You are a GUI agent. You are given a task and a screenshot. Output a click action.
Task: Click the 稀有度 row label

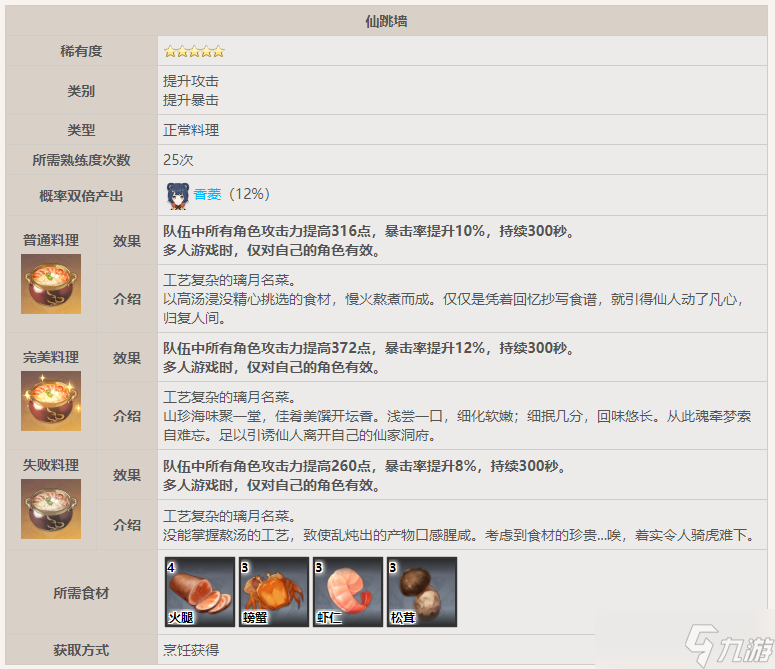81,51
